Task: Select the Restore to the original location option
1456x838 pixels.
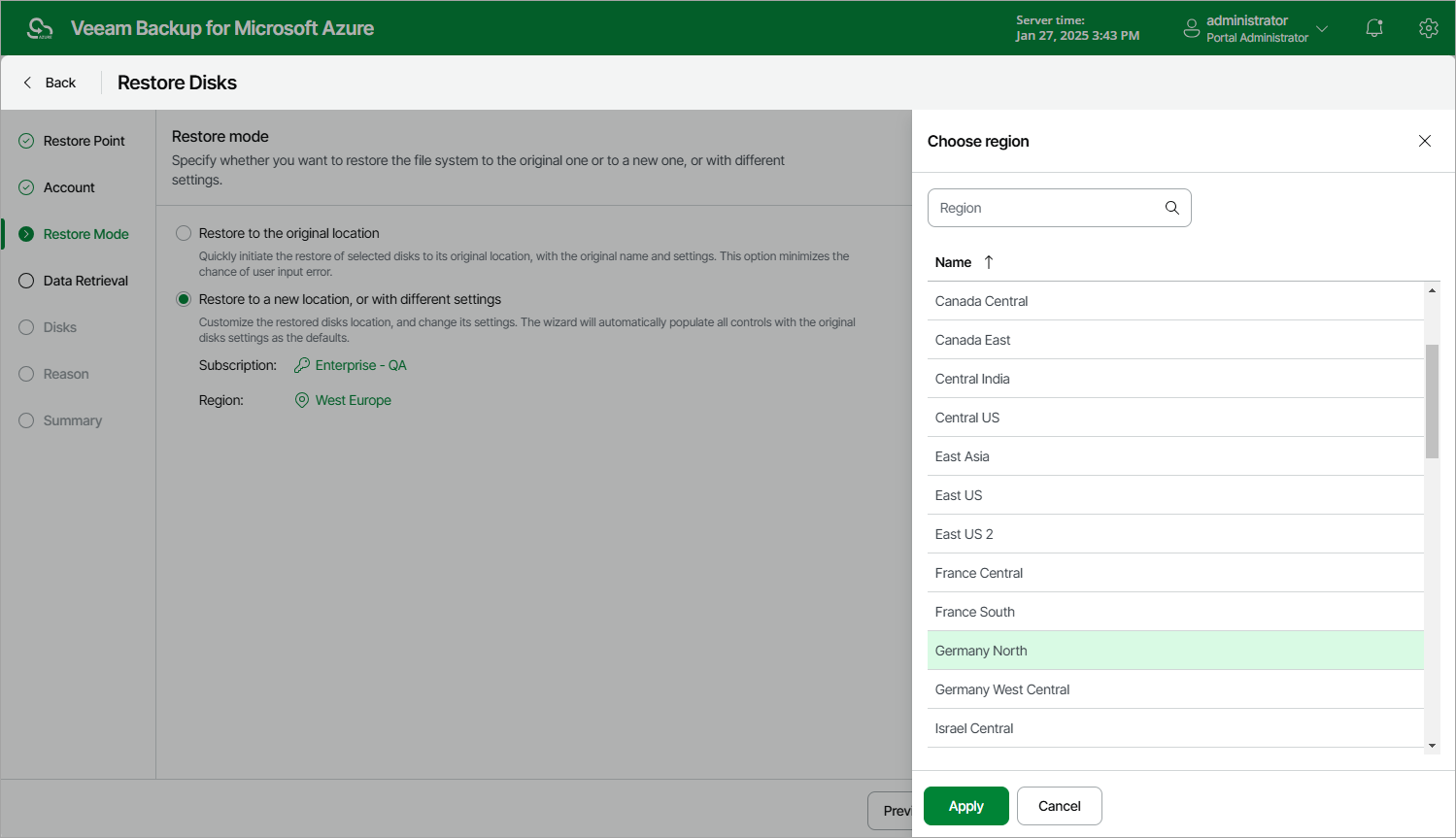Action: coord(183,233)
